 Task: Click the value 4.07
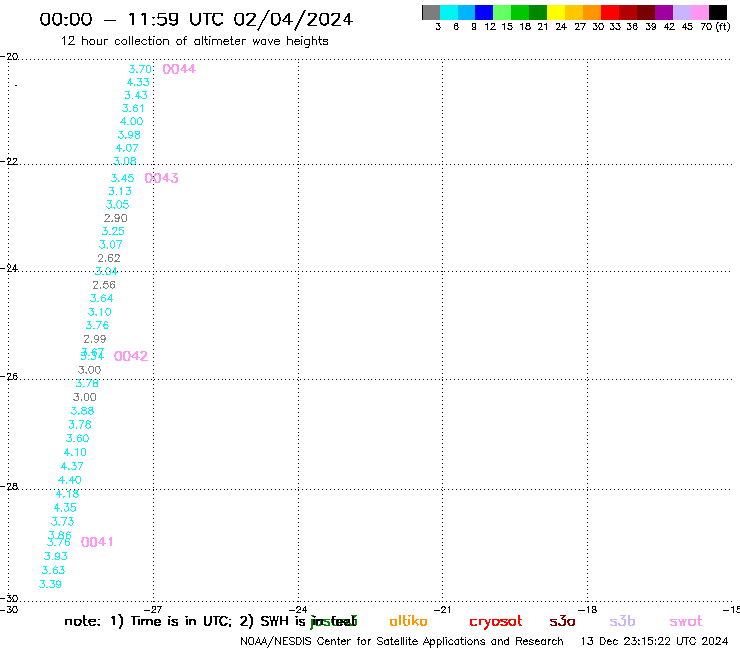127,148
